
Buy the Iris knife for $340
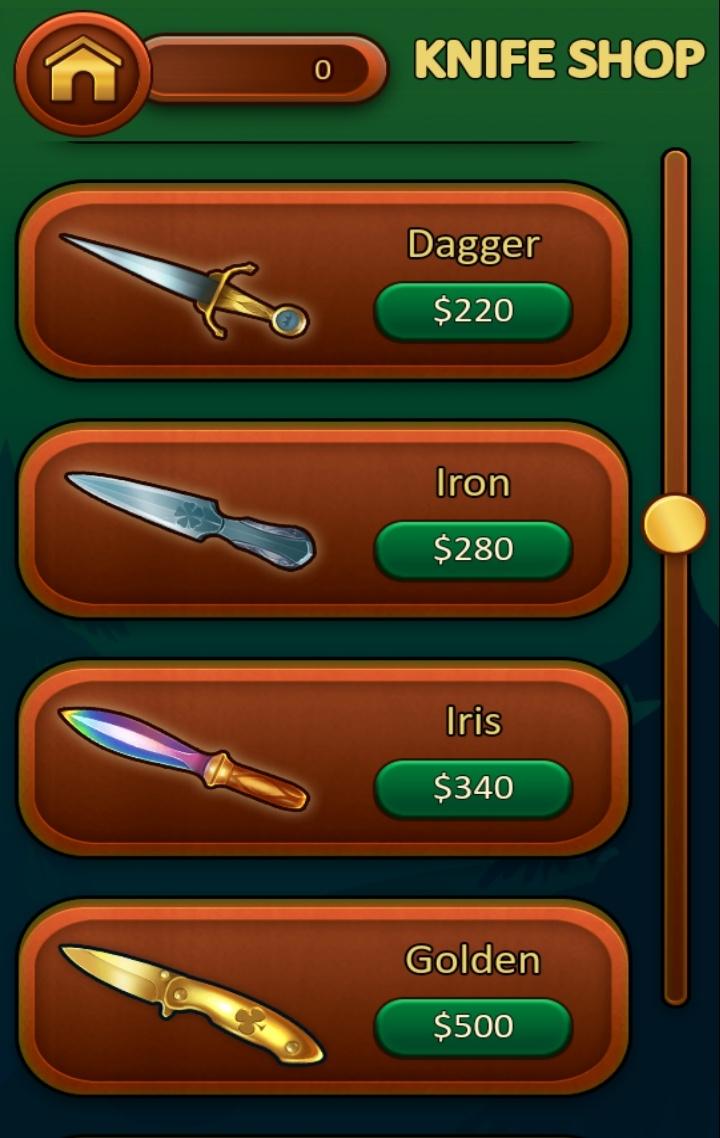click(x=473, y=788)
